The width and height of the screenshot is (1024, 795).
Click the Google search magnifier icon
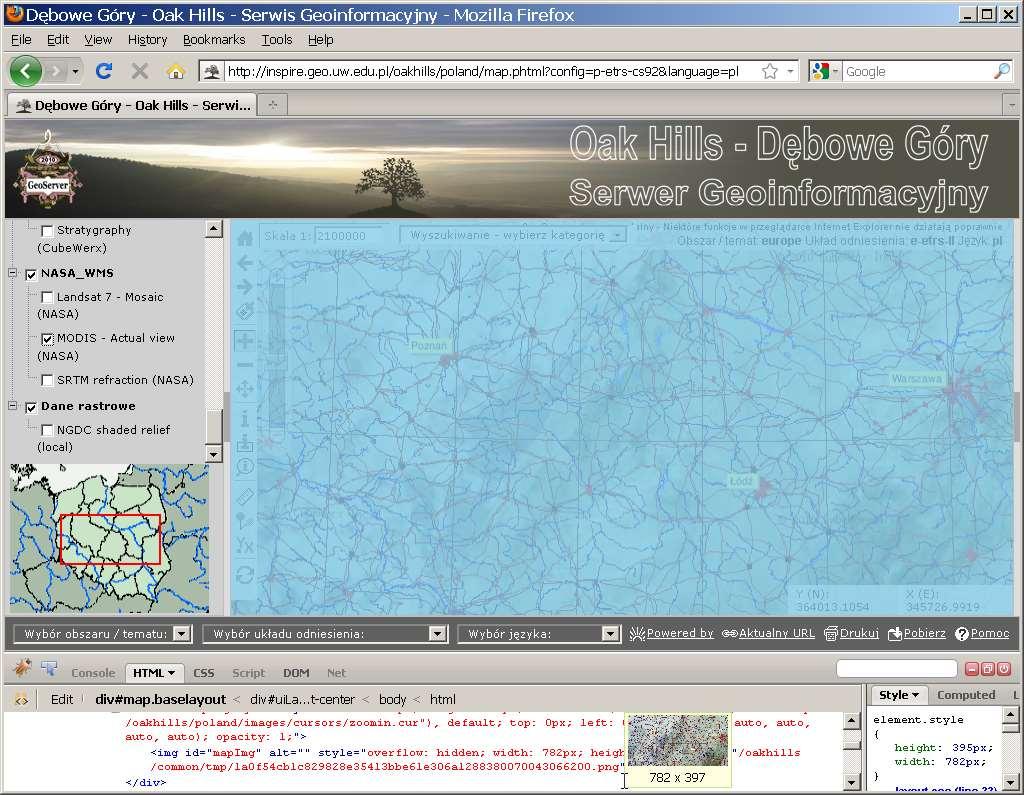click(1002, 71)
